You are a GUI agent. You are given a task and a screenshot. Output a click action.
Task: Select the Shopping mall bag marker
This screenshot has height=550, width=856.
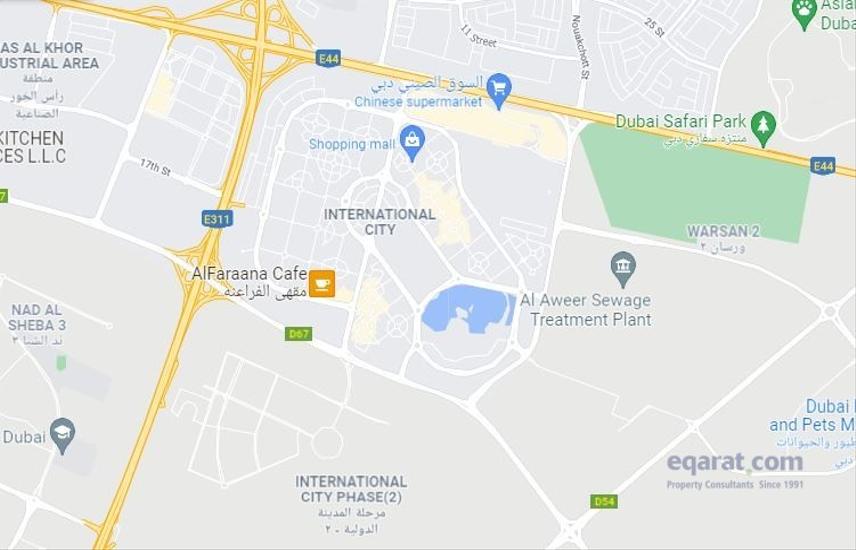tap(412, 142)
